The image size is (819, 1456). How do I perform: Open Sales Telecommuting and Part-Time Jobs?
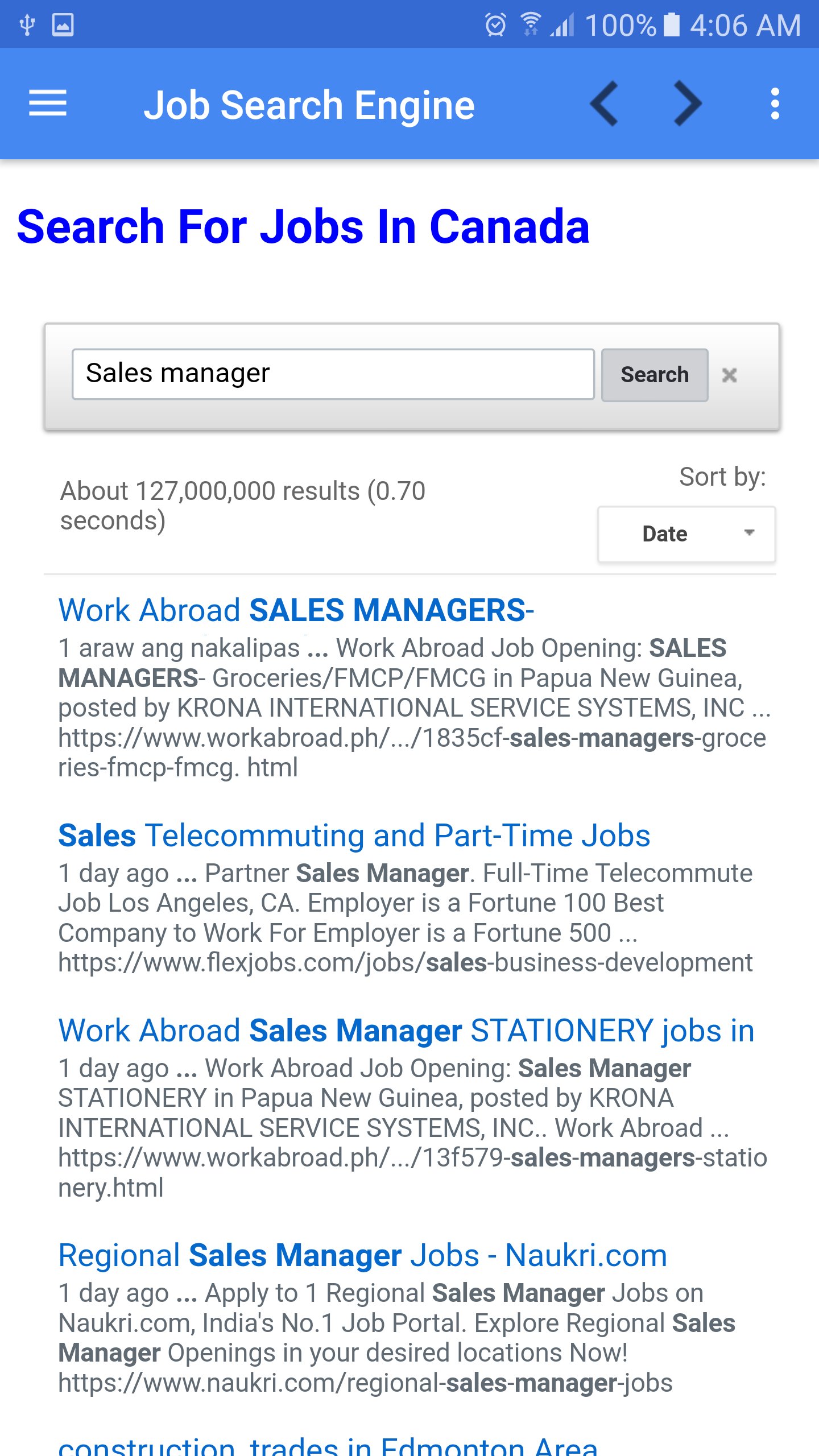click(354, 836)
